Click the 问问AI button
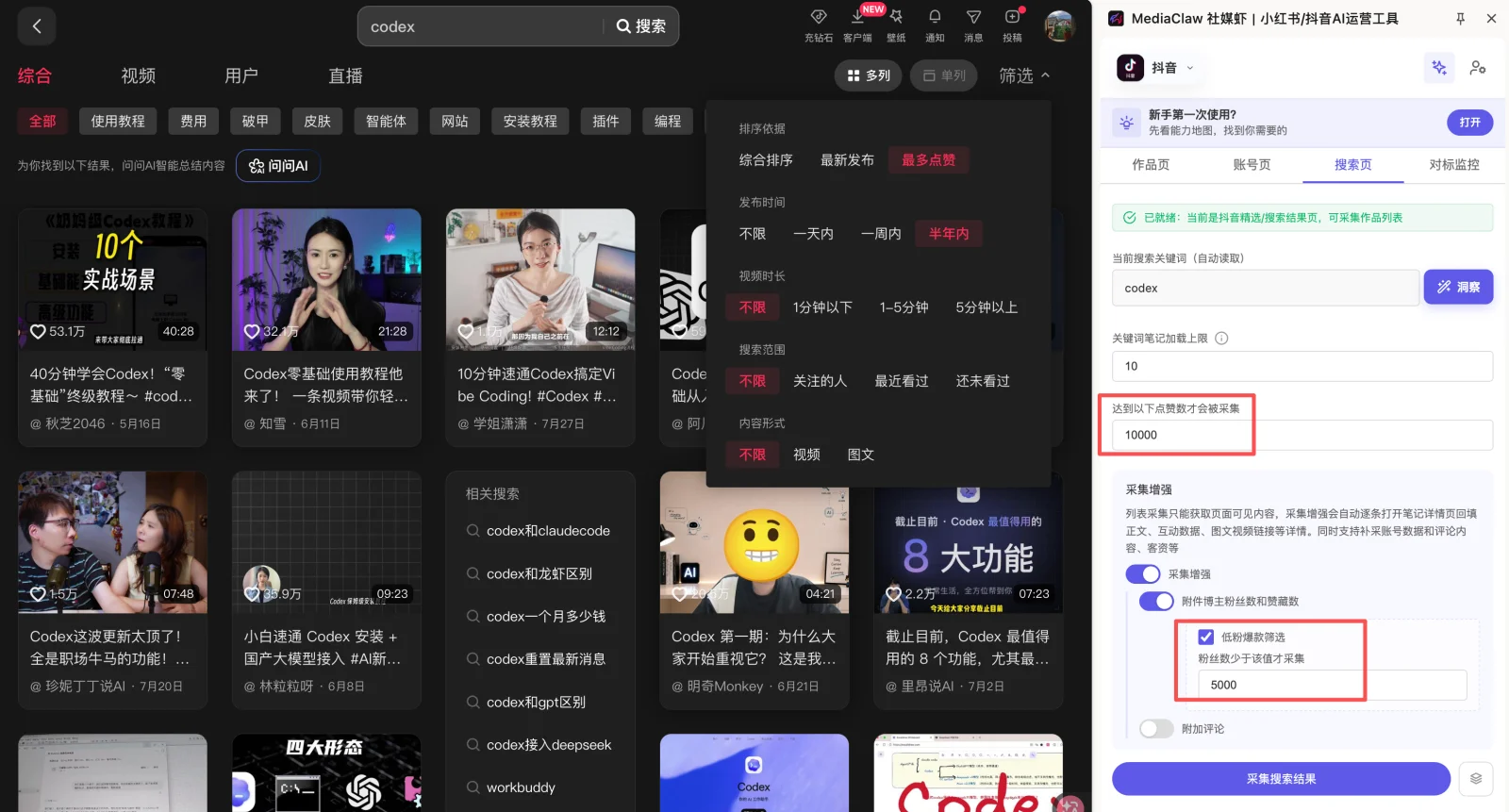 278,166
